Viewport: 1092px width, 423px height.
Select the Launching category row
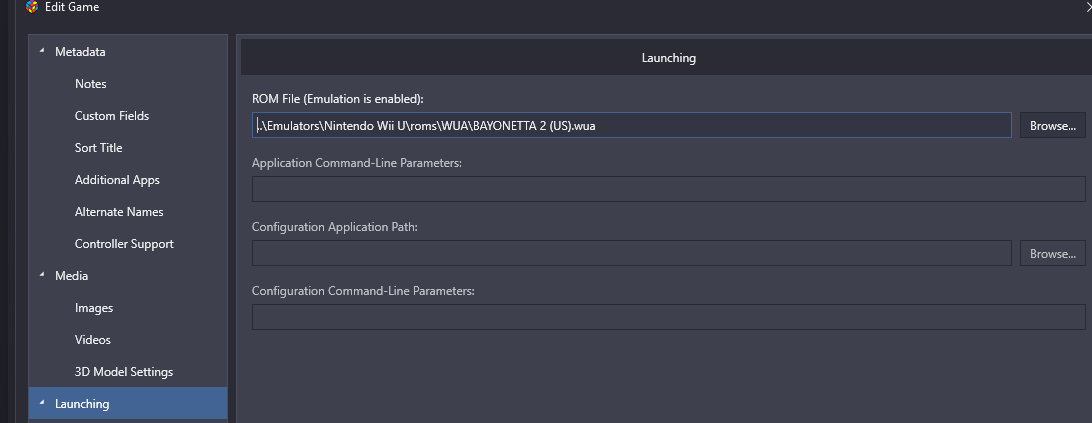[128, 403]
